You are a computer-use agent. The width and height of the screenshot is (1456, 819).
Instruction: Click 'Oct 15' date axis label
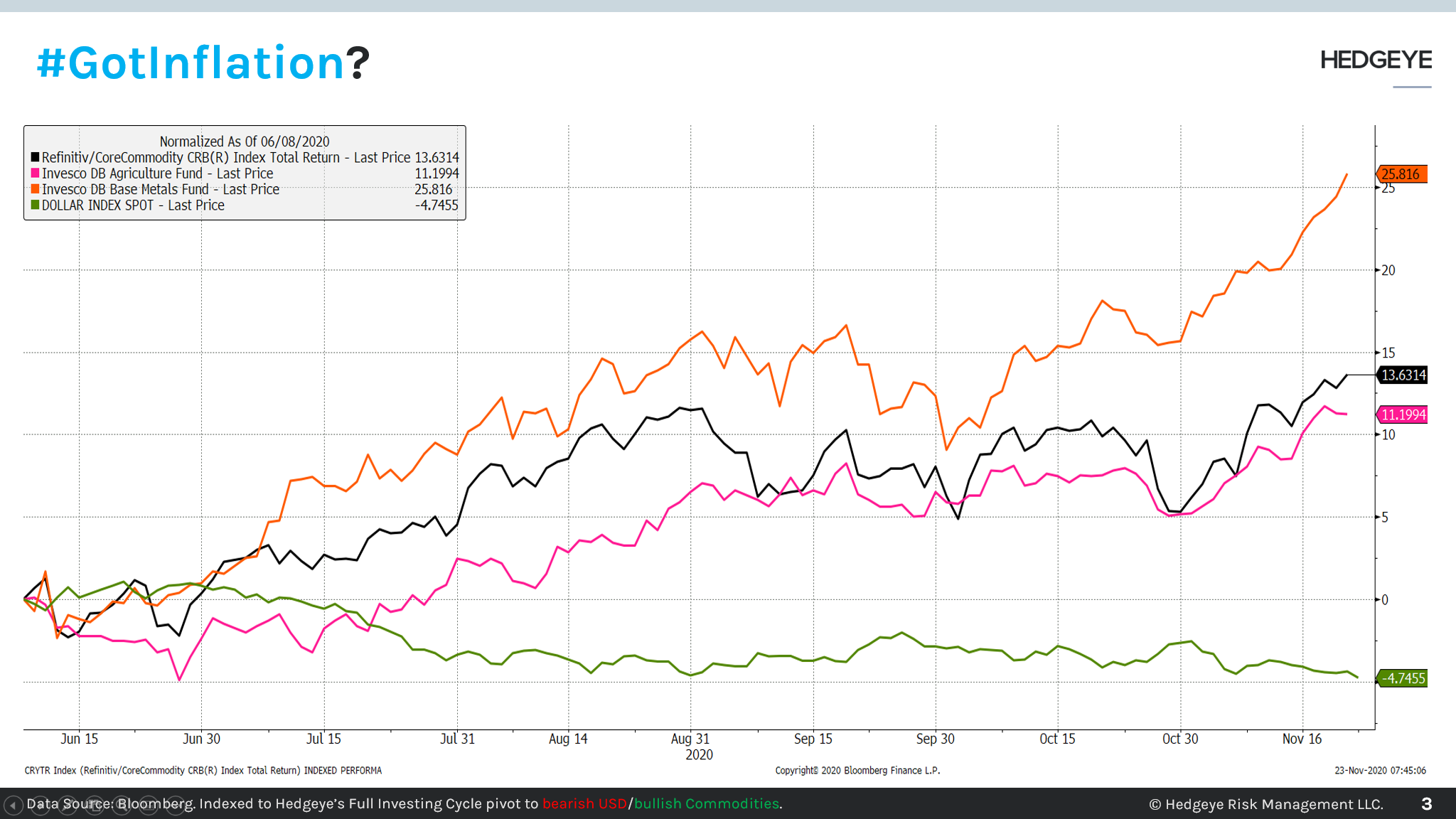(1057, 739)
